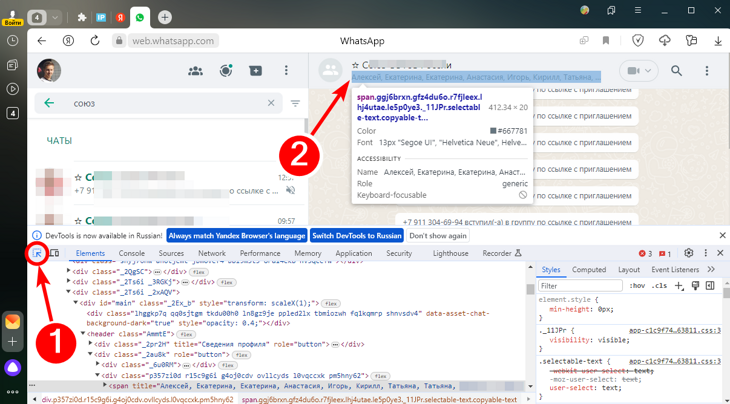Viewport: 730px width, 404px height.
Task: Expand more Styles pane tabs chevron
Action: tap(711, 269)
